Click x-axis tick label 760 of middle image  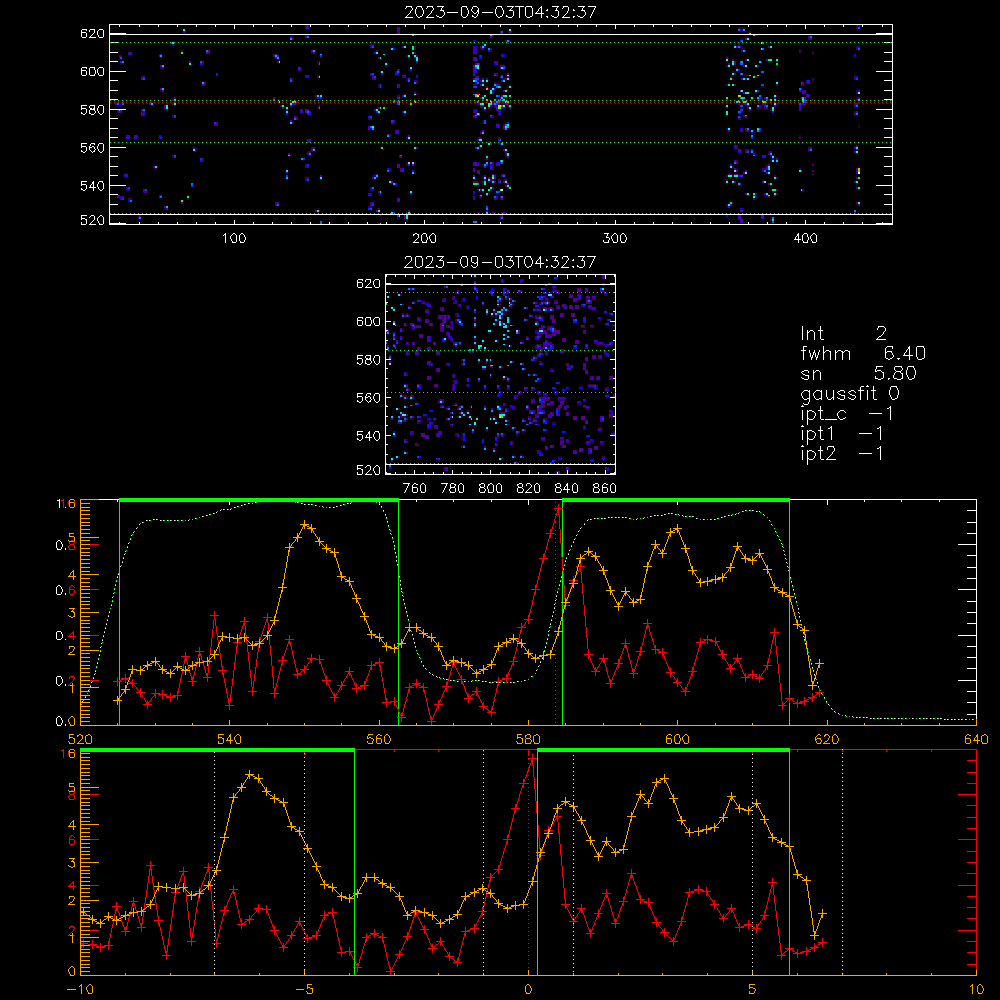pyautogui.click(x=415, y=489)
